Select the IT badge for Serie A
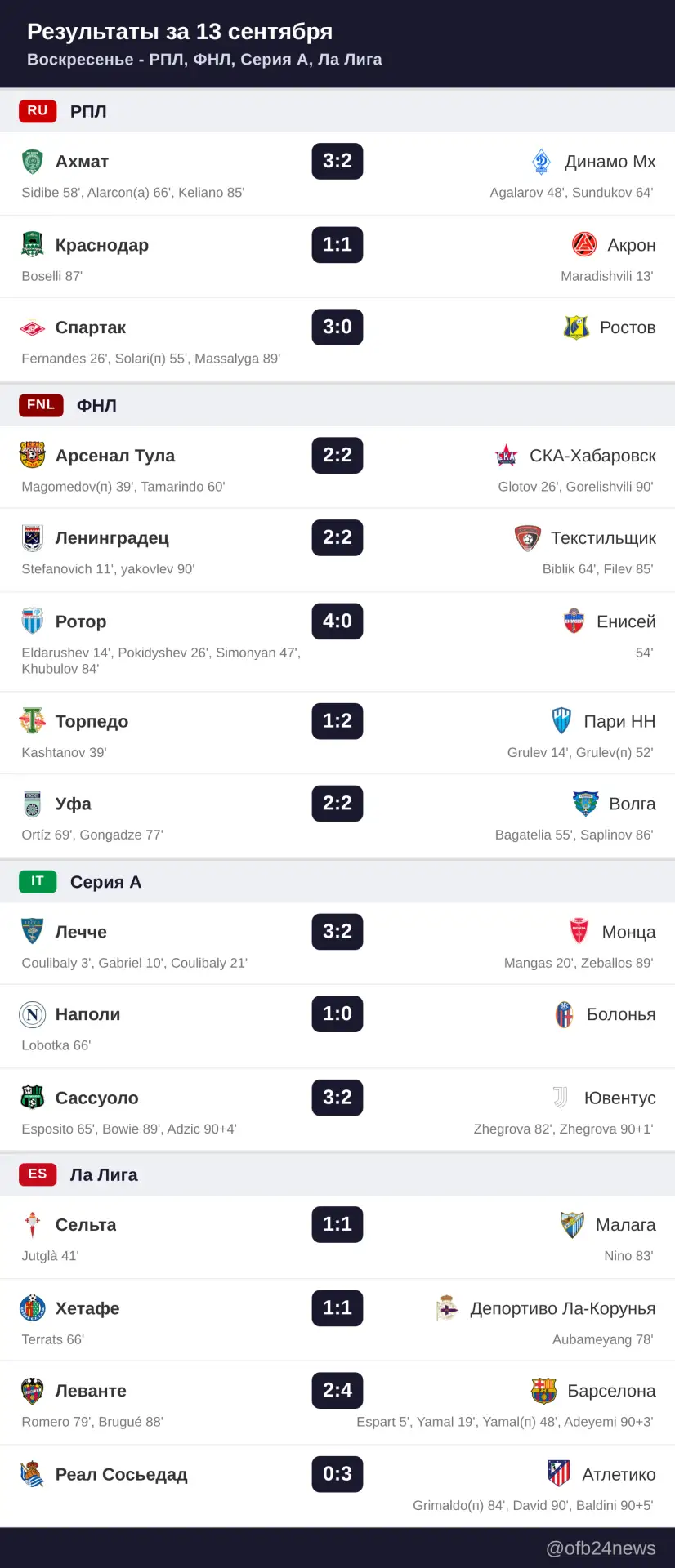The image size is (675, 1568). (x=38, y=882)
